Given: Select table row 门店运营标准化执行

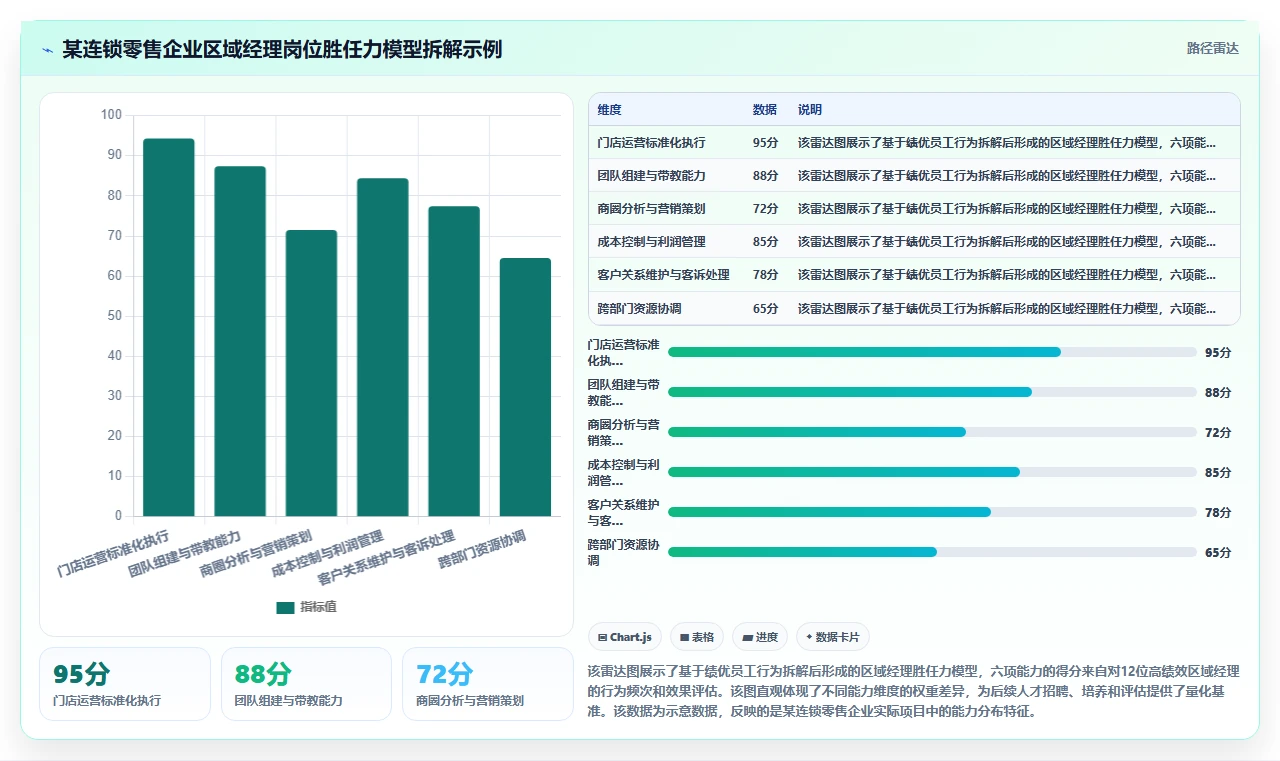Looking at the screenshot, I should click(x=914, y=143).
